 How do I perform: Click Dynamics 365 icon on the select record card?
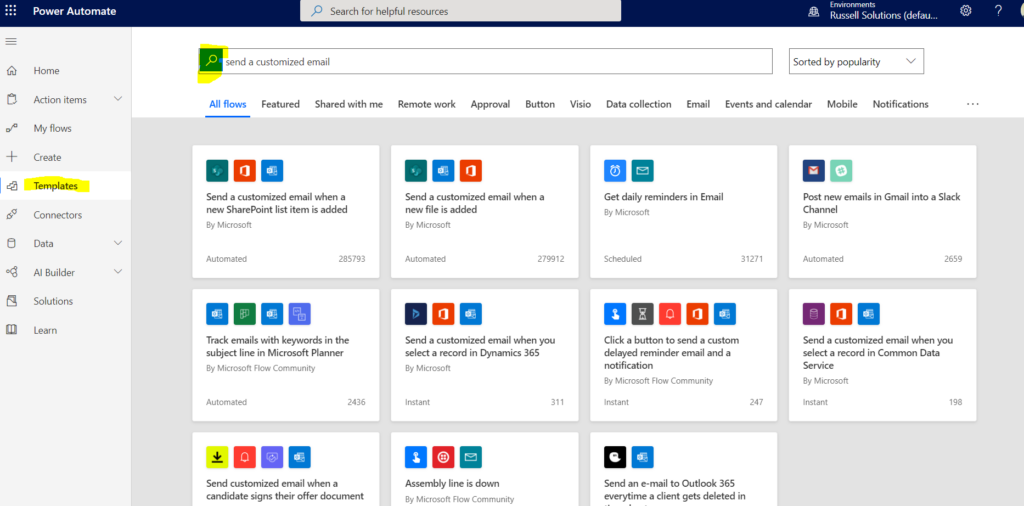pos(416,314)
